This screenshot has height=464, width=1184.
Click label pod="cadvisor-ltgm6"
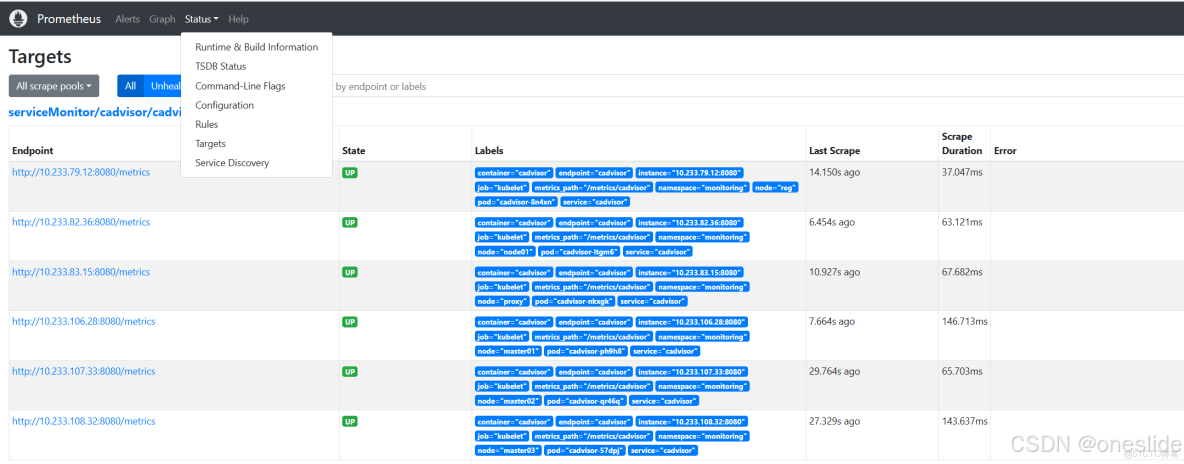click(581, 252)
